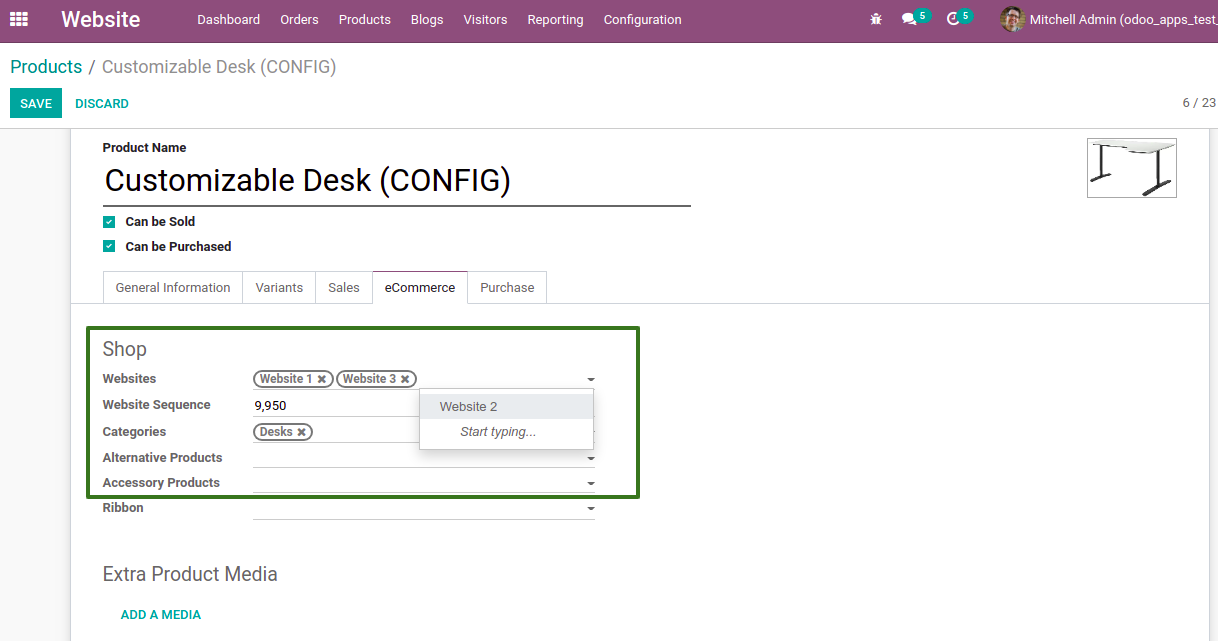Remove the Website 1 tag
The image size is (1218, 641).
coord(322,380)
